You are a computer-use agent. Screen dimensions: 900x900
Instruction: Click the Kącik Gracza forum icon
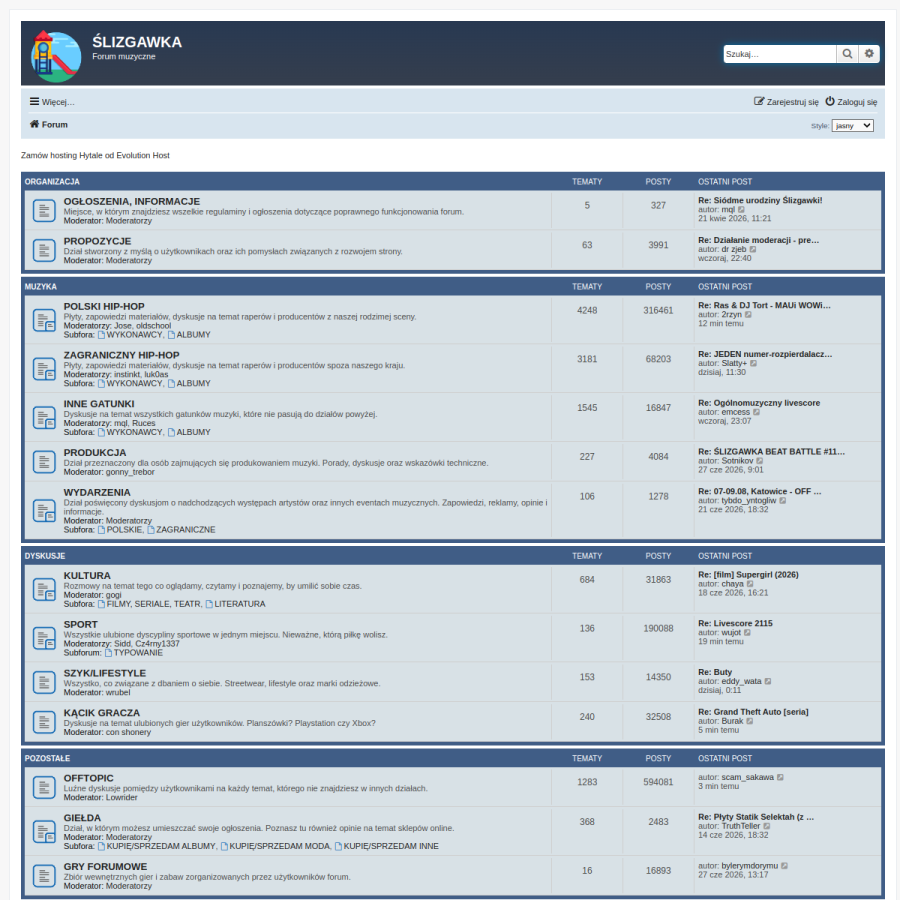44,722
